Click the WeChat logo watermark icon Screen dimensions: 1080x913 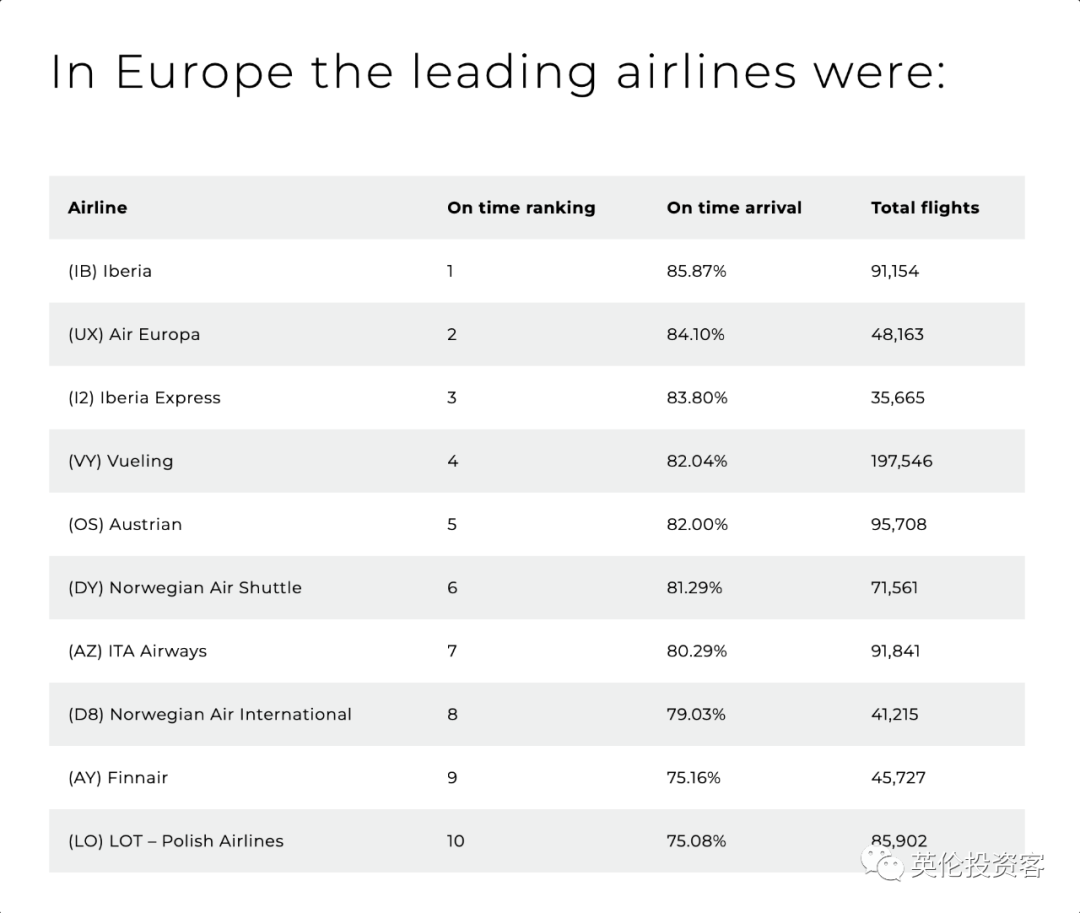click(x=882, y=863)
